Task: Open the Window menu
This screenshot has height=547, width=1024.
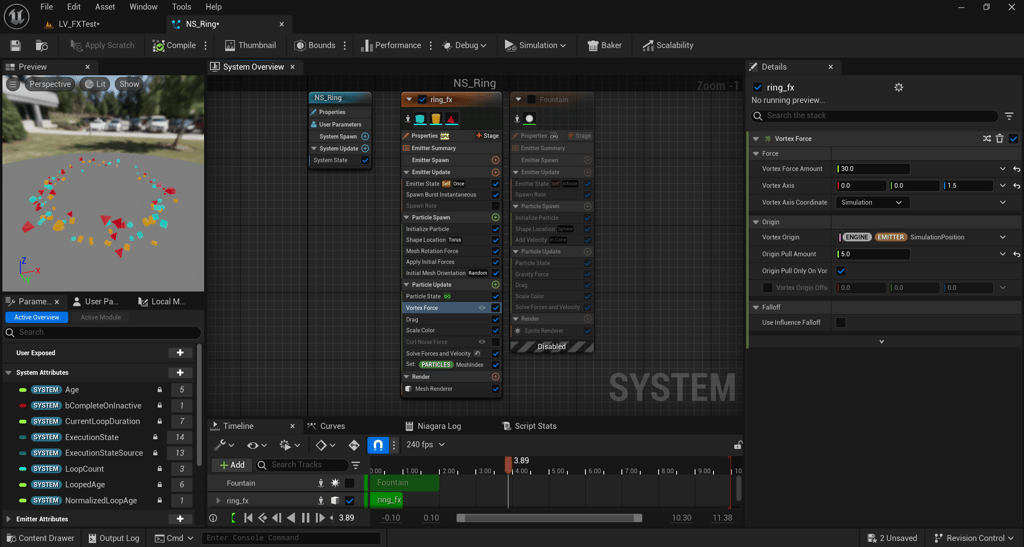Action: pos(143,7)
